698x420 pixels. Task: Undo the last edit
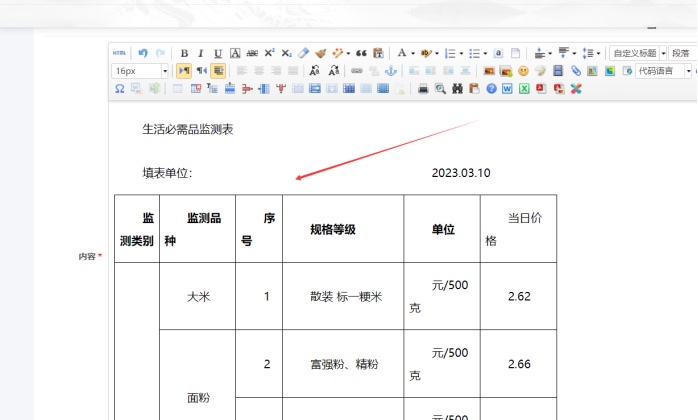[x=143, y=53]
